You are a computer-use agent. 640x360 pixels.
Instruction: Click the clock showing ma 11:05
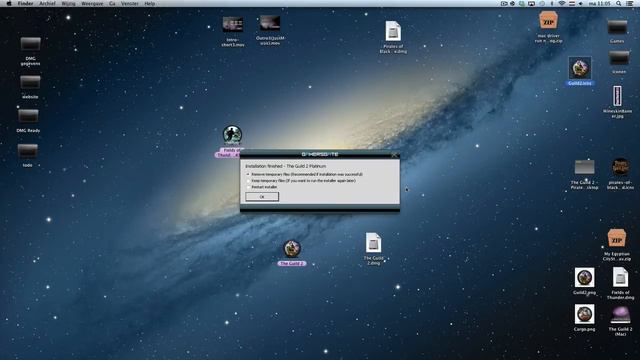click(600, 3)
